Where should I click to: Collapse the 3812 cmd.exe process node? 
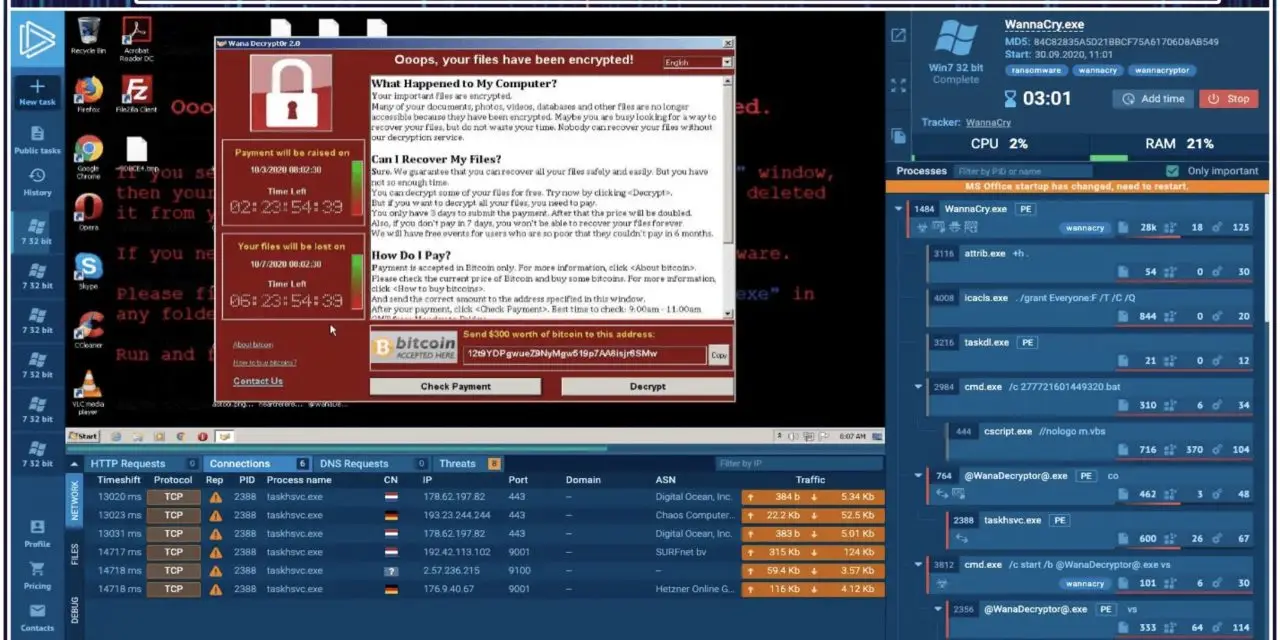(x=919, y=564)
